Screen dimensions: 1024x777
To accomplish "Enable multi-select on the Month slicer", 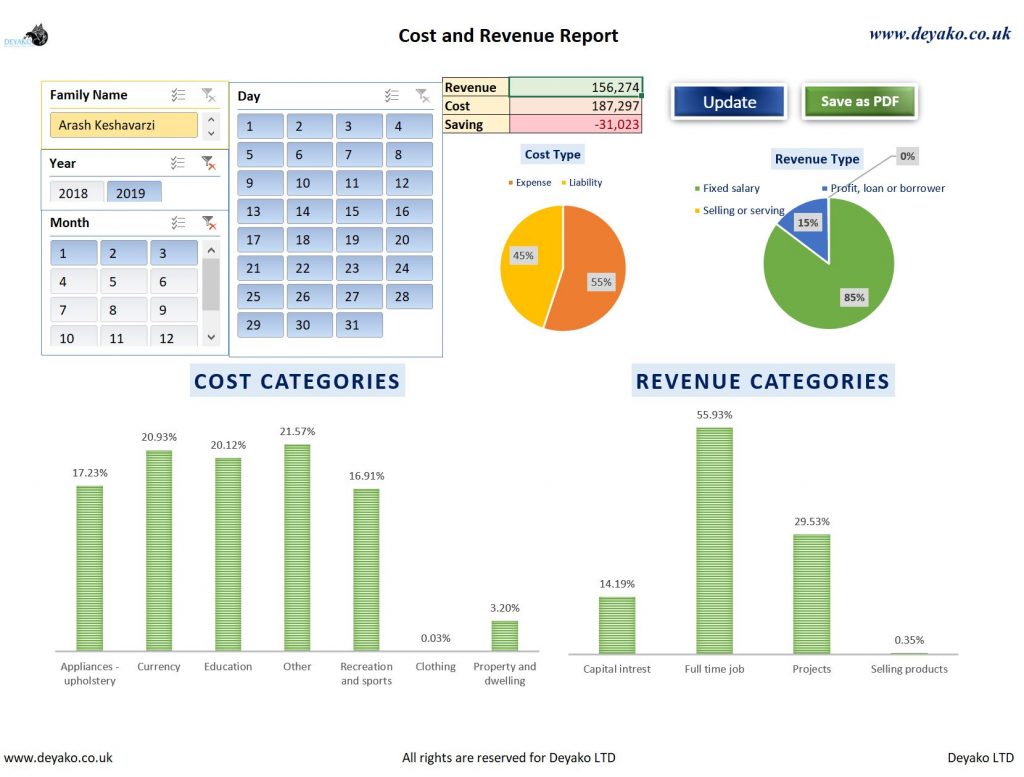I will tap(179, 222).
